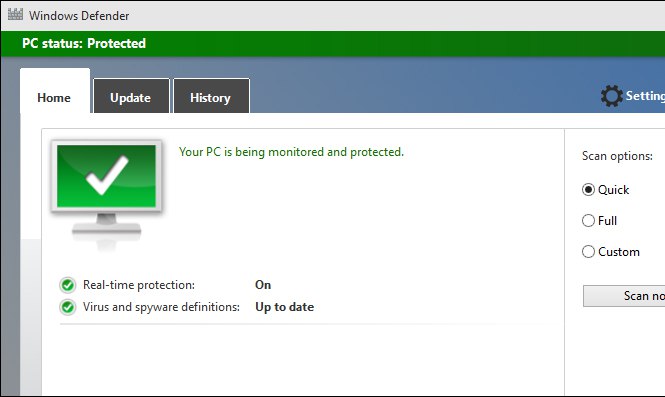Start scanning with the Scan now button
Image resolution: width=665 pixels, height=397 pixels.
tap(624, 296)
